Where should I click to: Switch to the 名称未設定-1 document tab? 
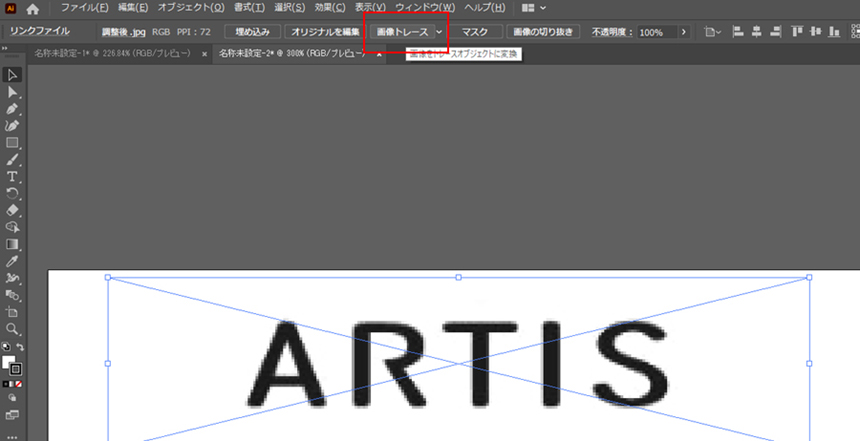click(x=112, y=54)
